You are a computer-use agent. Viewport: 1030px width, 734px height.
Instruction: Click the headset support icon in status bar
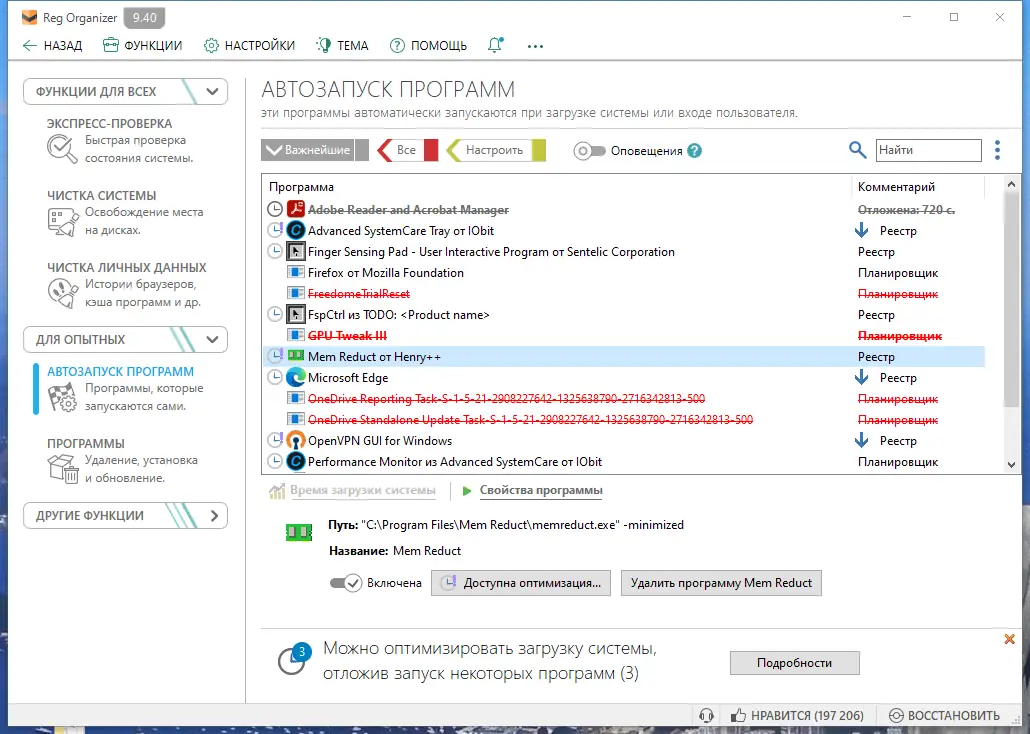(x=707, y=715)
